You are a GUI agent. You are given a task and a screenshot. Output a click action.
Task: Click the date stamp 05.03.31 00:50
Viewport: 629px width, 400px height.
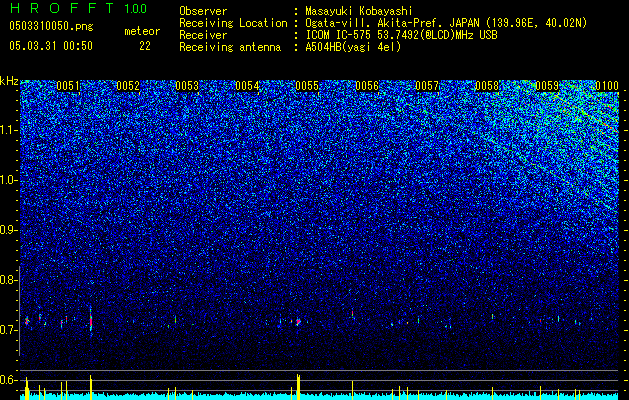coord(51,46)
